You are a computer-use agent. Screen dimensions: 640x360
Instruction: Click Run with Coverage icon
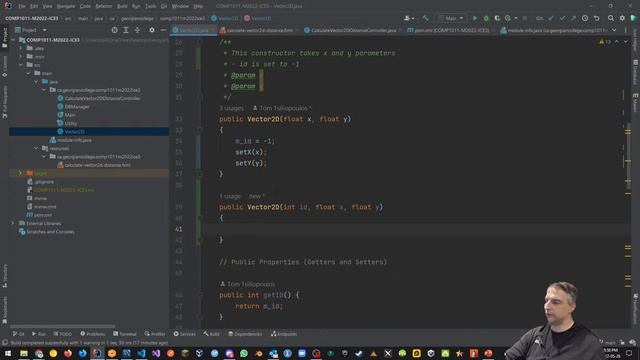point(497,18)
